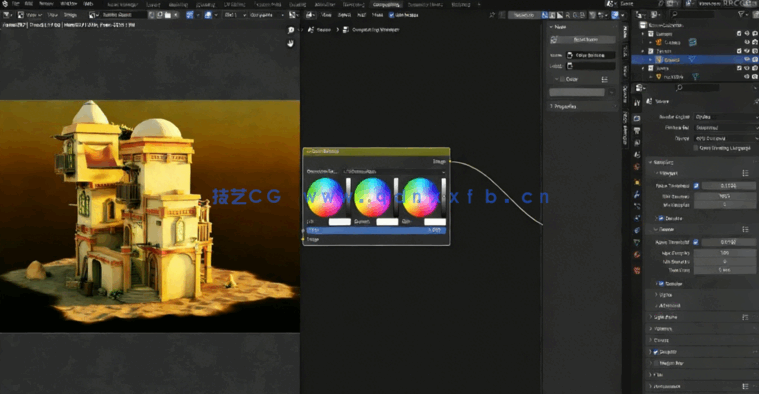Open correction formula dropdown on Color Balance node
This screenshot has width=759, height=394.
point(394,172)
